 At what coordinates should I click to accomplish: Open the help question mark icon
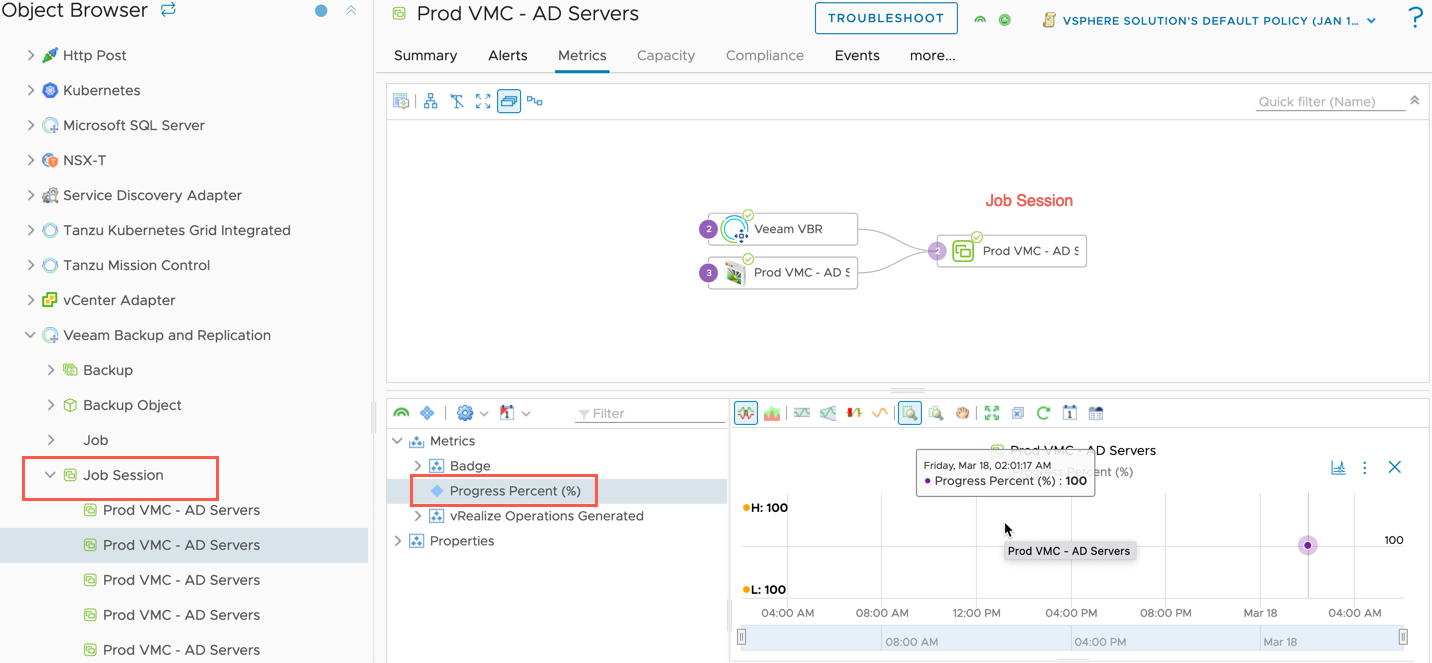(1415, 18)
